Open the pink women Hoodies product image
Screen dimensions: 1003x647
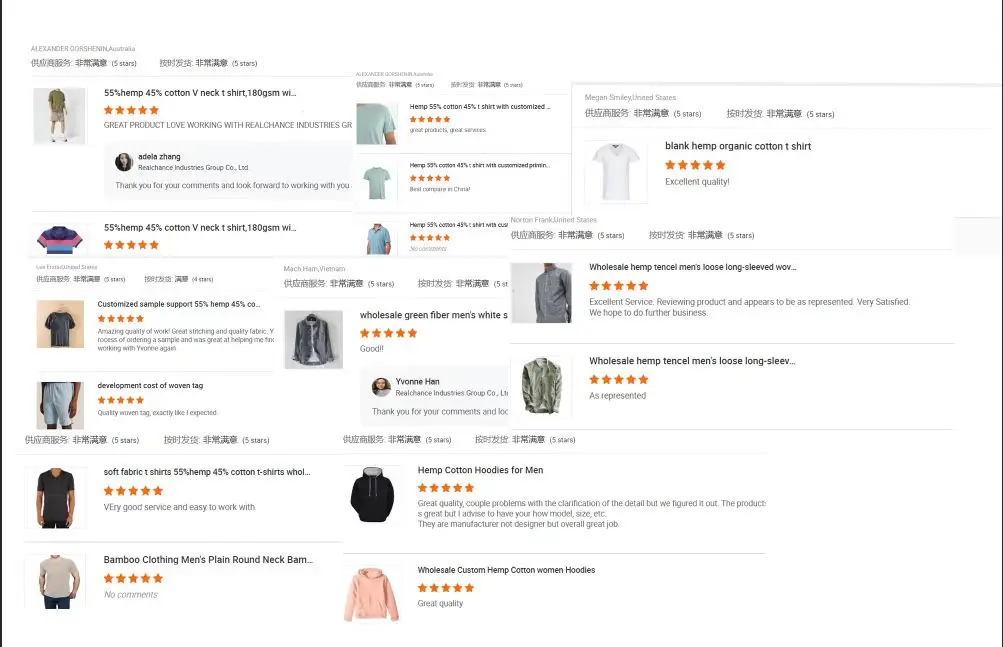372,593
